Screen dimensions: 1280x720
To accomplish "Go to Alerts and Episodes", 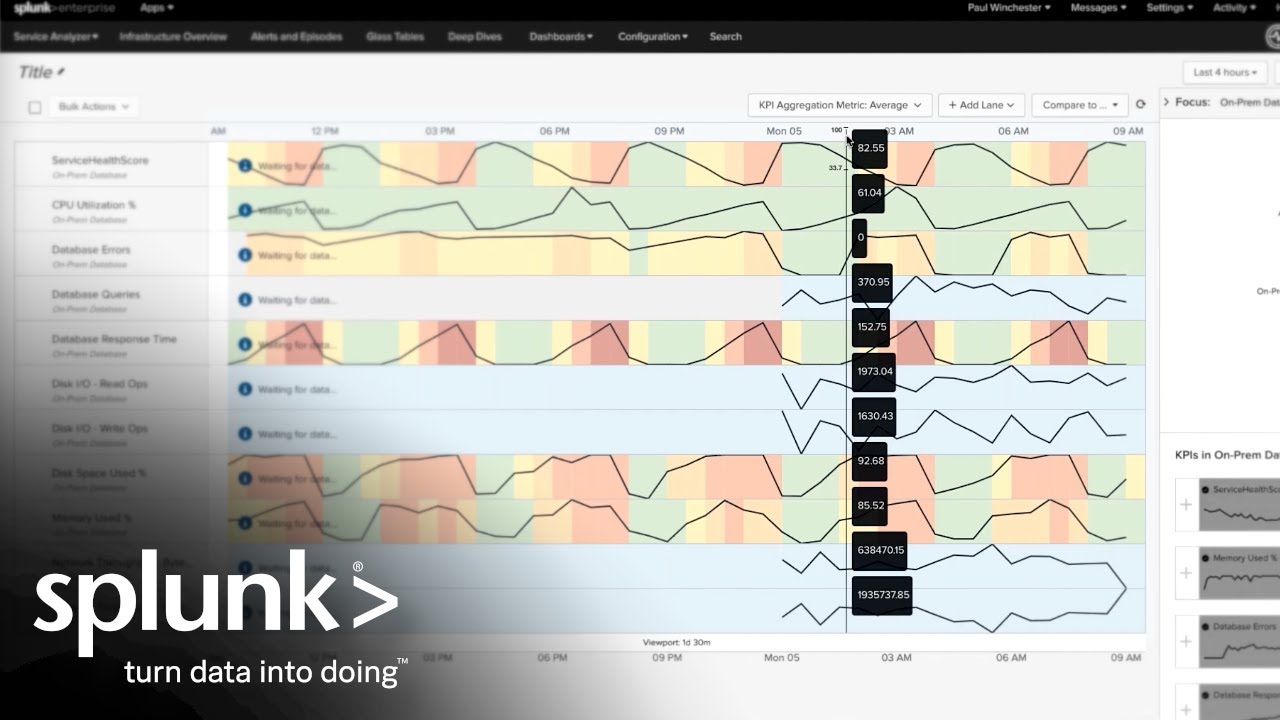I will (295, 37).
